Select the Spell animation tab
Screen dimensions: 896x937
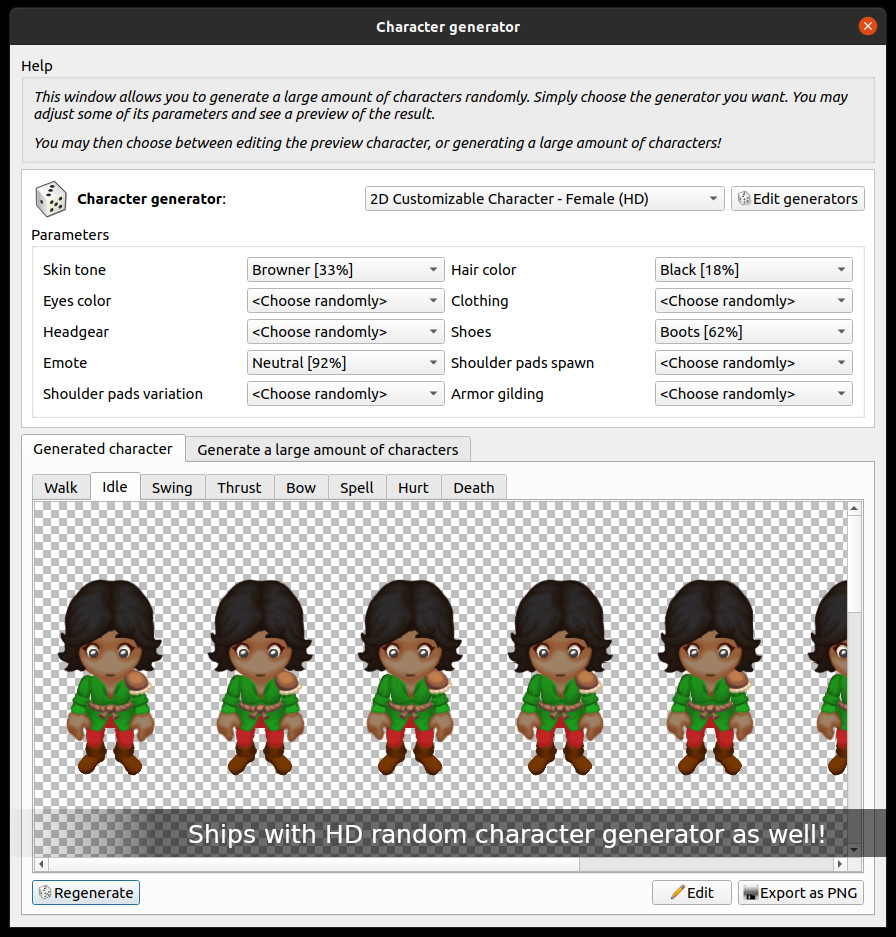click(356, 487)
